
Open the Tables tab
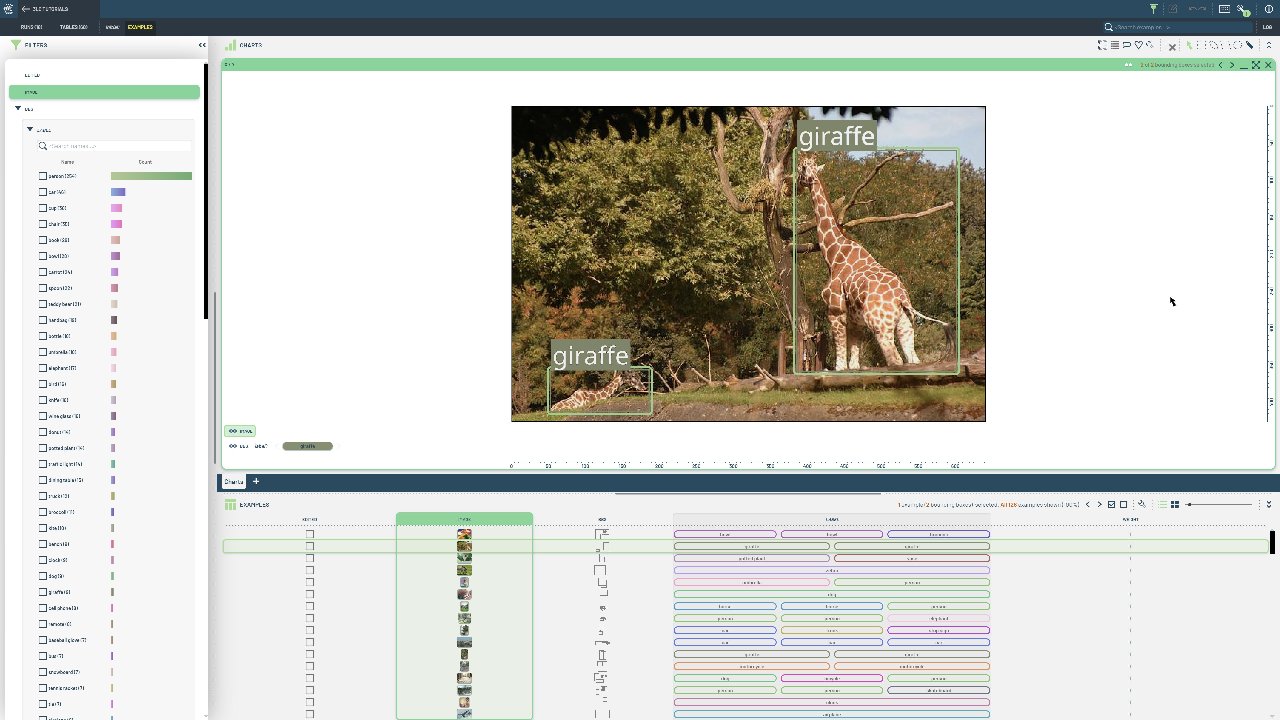tap(73, 27)
